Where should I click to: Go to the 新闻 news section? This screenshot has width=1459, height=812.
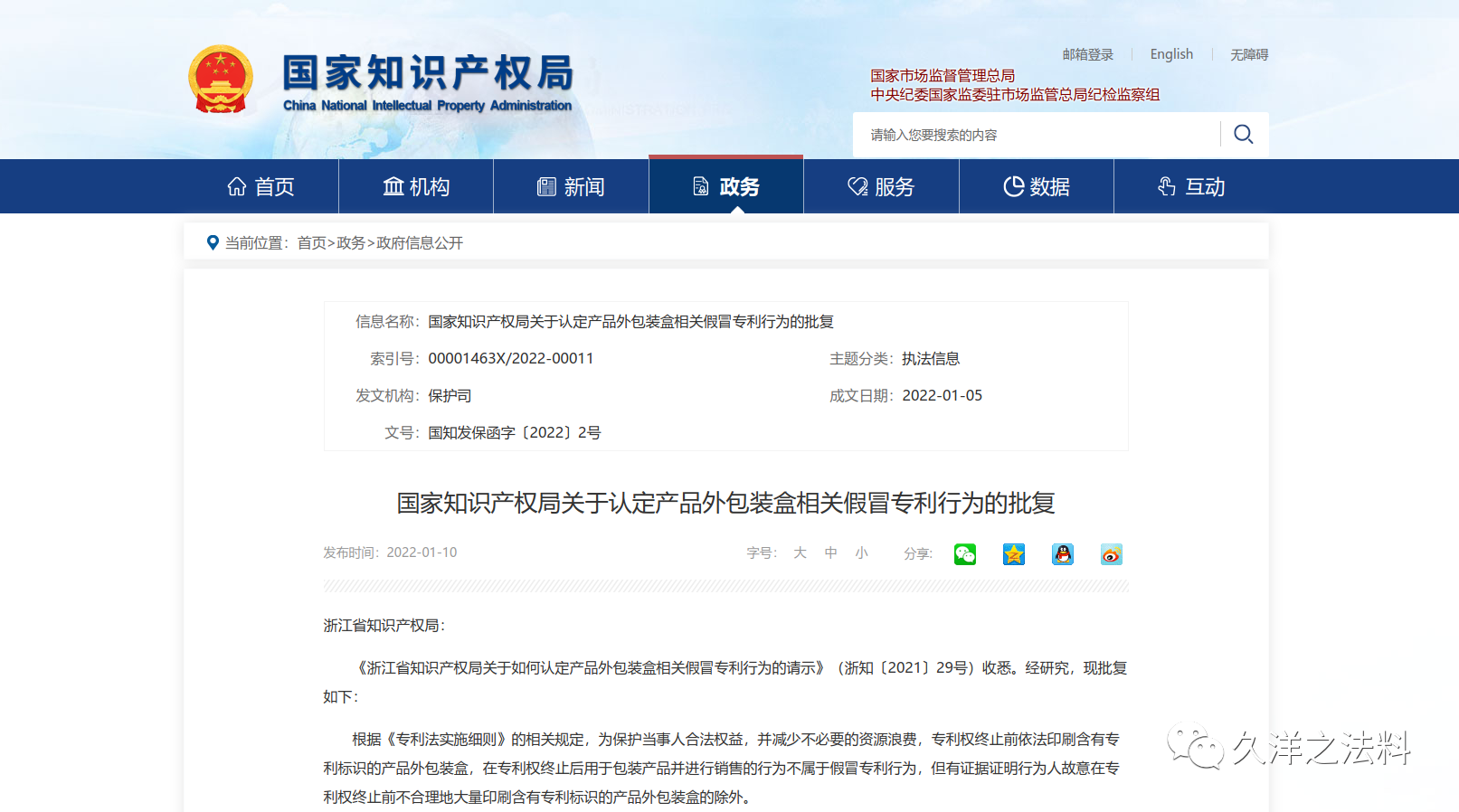(x=571, y=187)
